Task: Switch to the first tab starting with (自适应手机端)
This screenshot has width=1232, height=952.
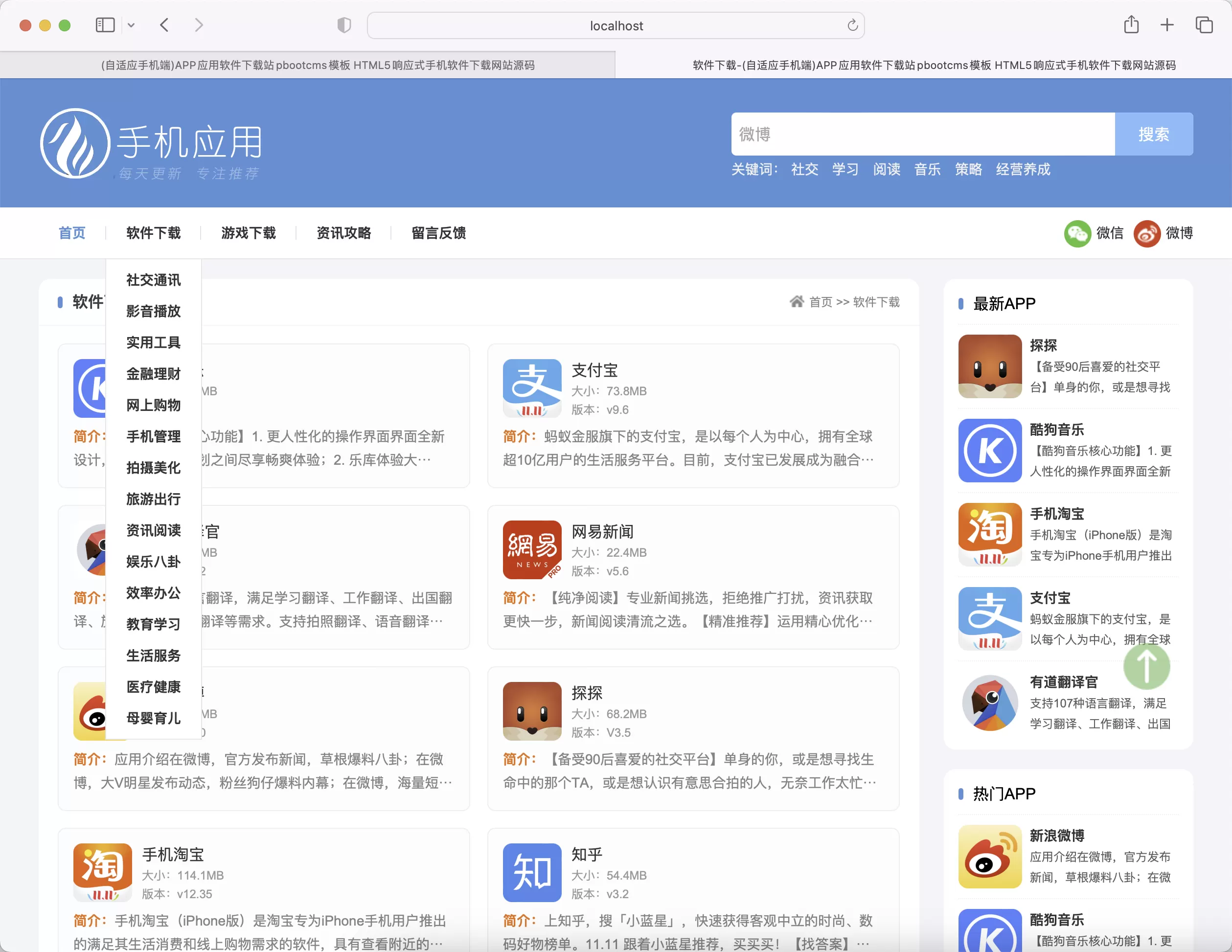Action: 307,65
